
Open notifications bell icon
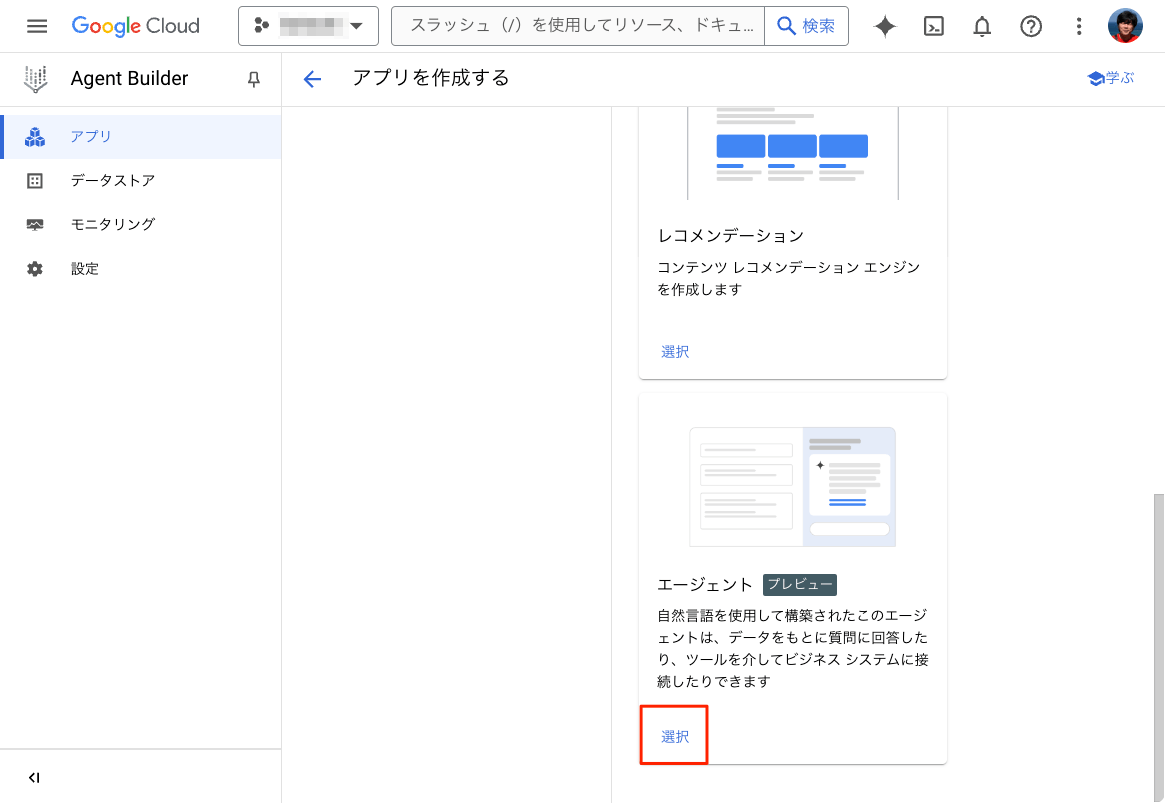[x=982, y=27]
